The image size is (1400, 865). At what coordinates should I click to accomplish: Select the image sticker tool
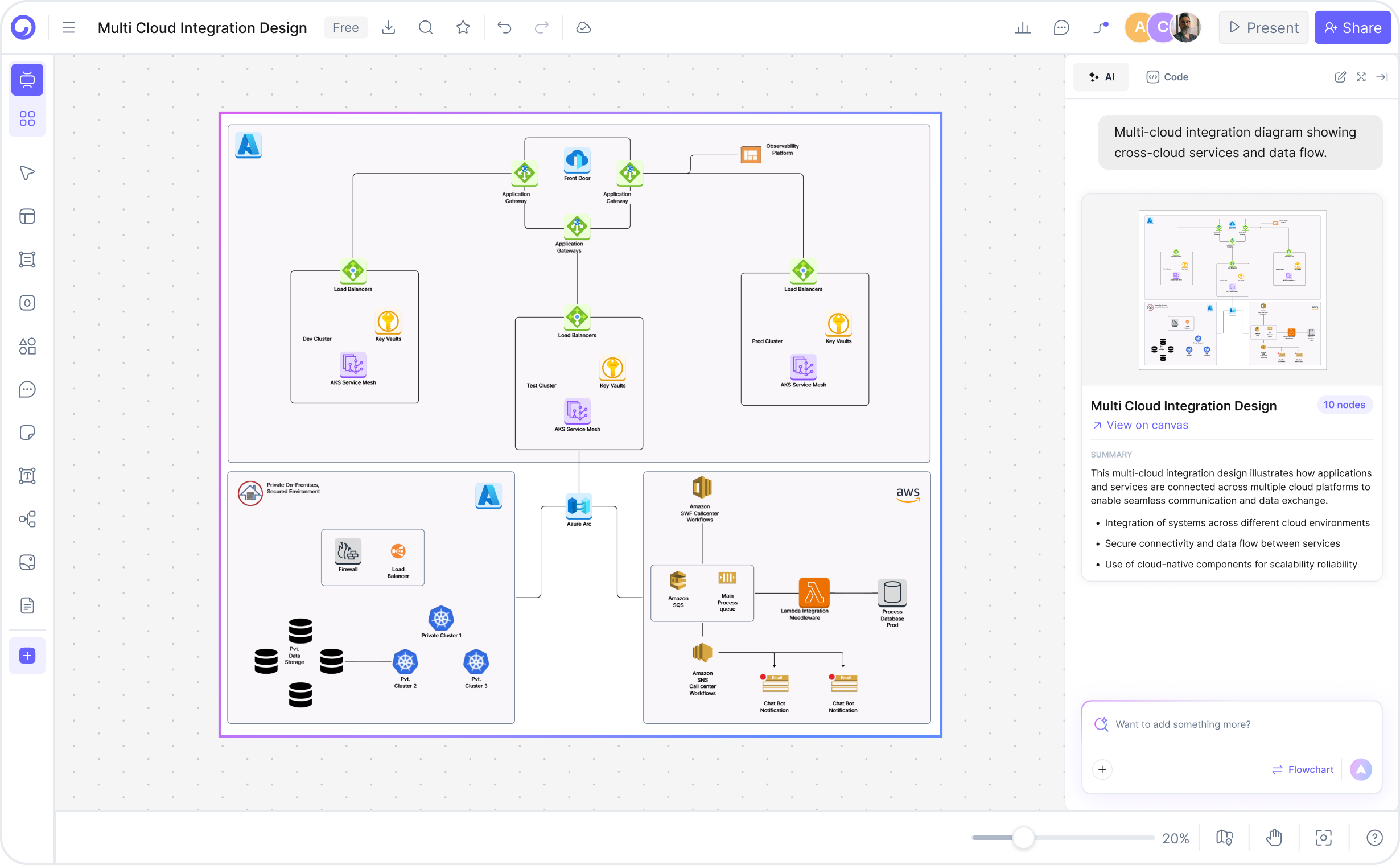[x=27, y=562]
